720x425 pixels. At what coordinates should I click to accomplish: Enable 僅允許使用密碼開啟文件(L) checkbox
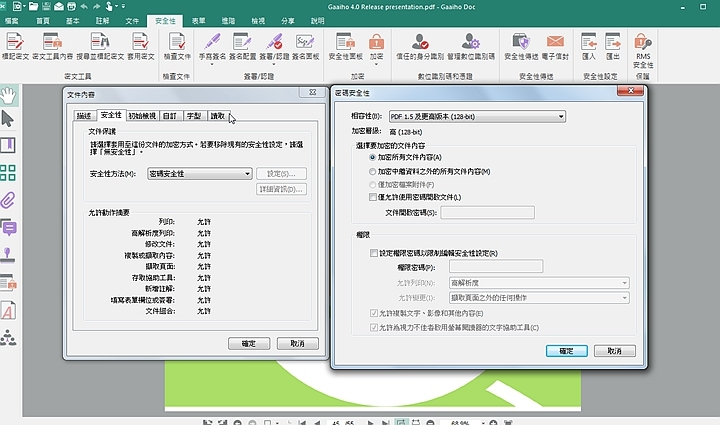pyautogui.click(x=372, y=197)
